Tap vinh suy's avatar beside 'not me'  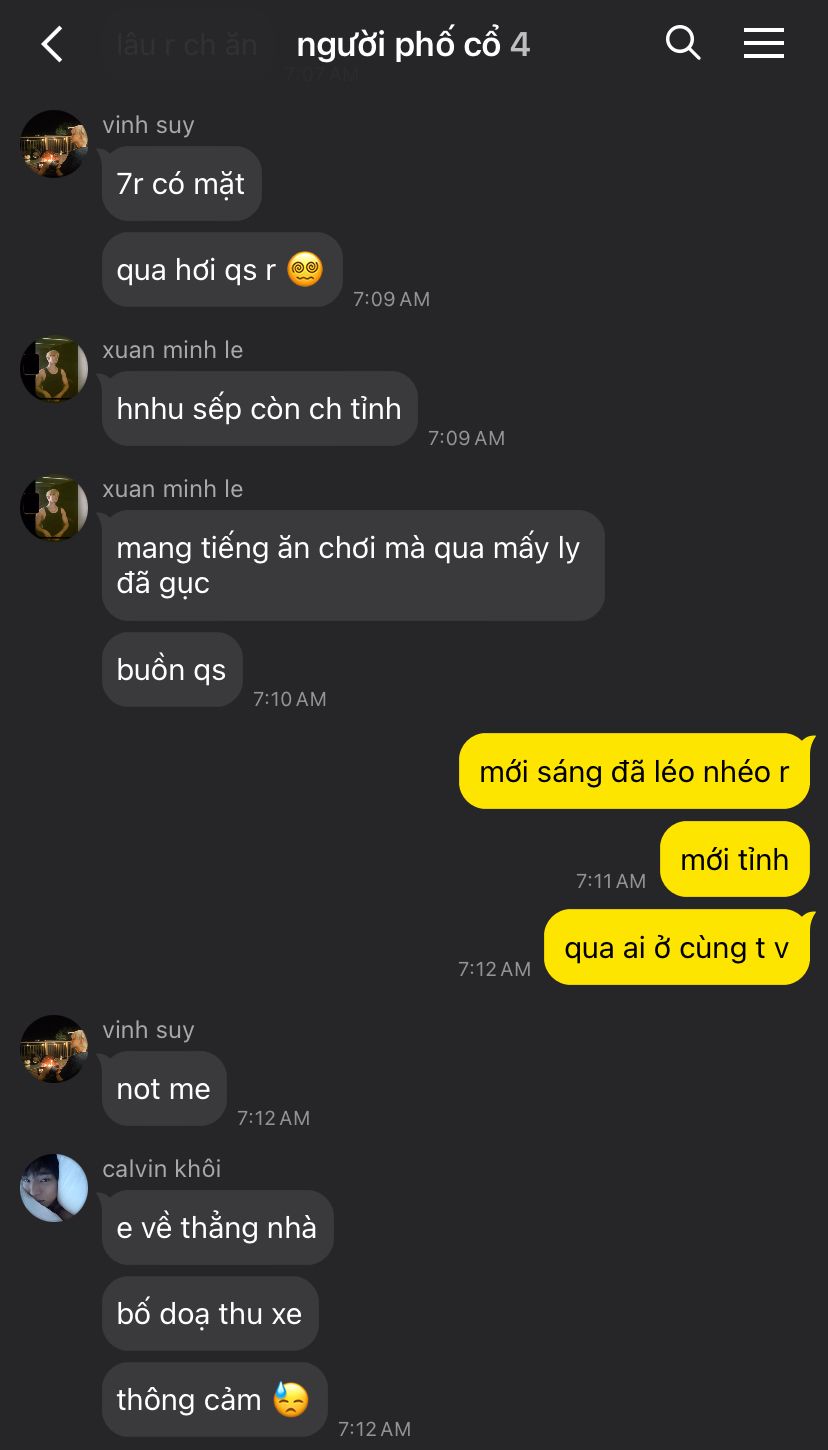(x=54, y=1049)
